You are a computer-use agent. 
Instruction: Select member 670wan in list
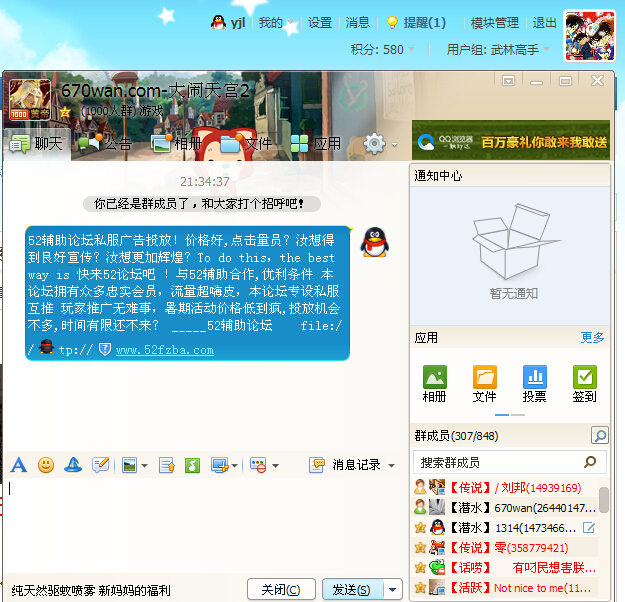point(505,508)
